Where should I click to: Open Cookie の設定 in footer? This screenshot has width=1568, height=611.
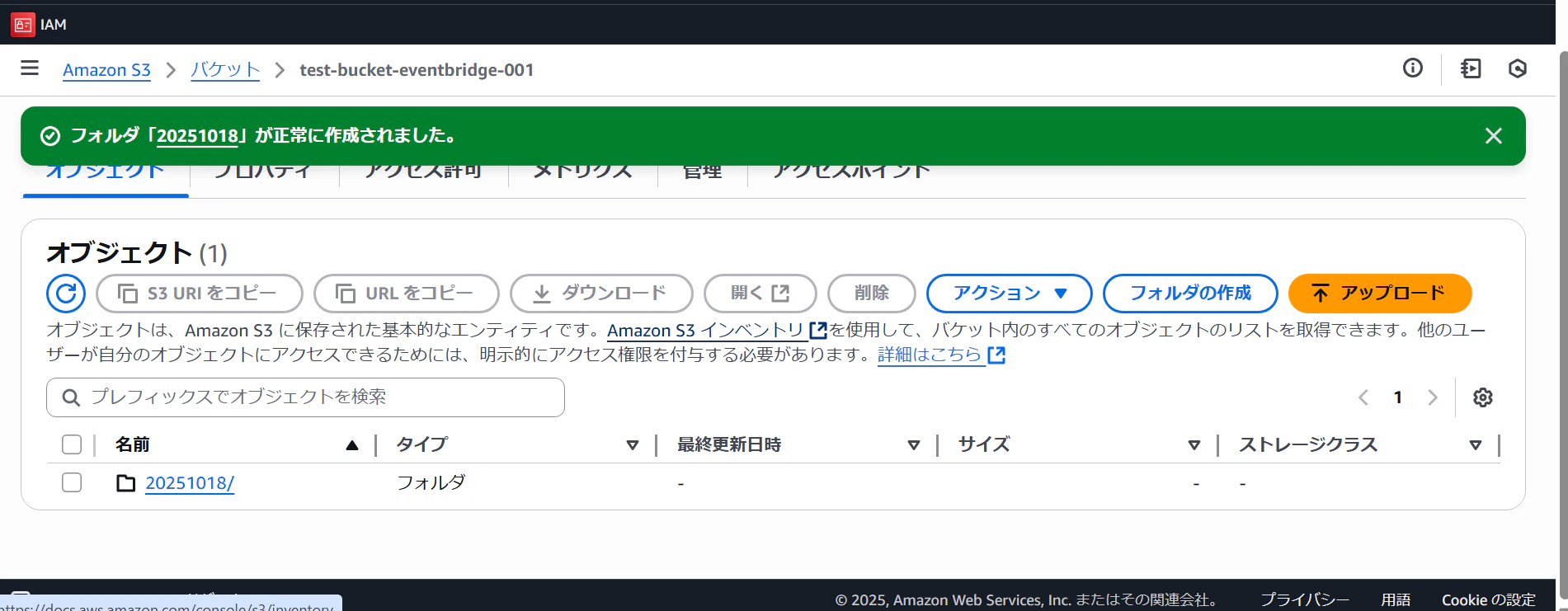coord(1488,599)
